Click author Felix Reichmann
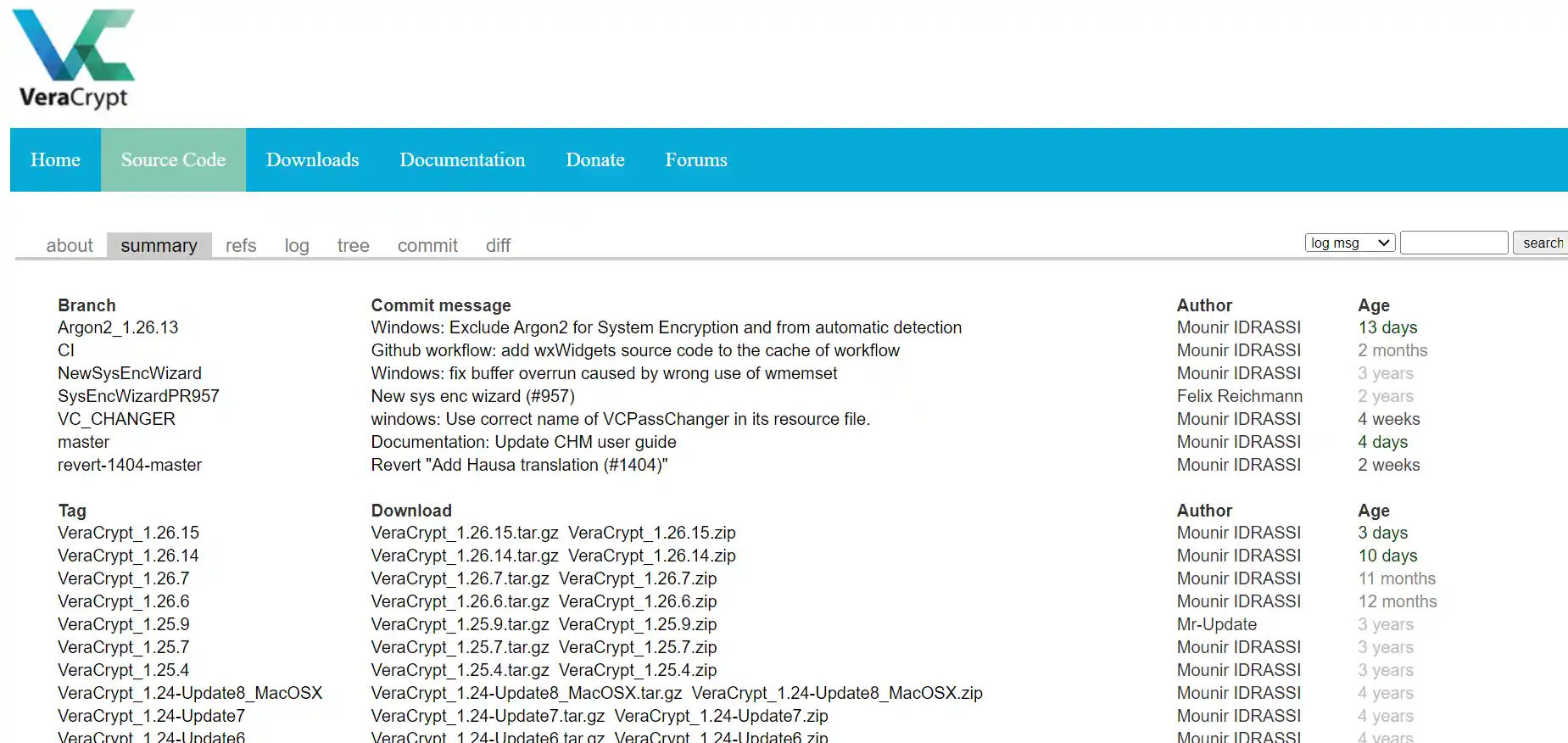 pos(1240,396)
